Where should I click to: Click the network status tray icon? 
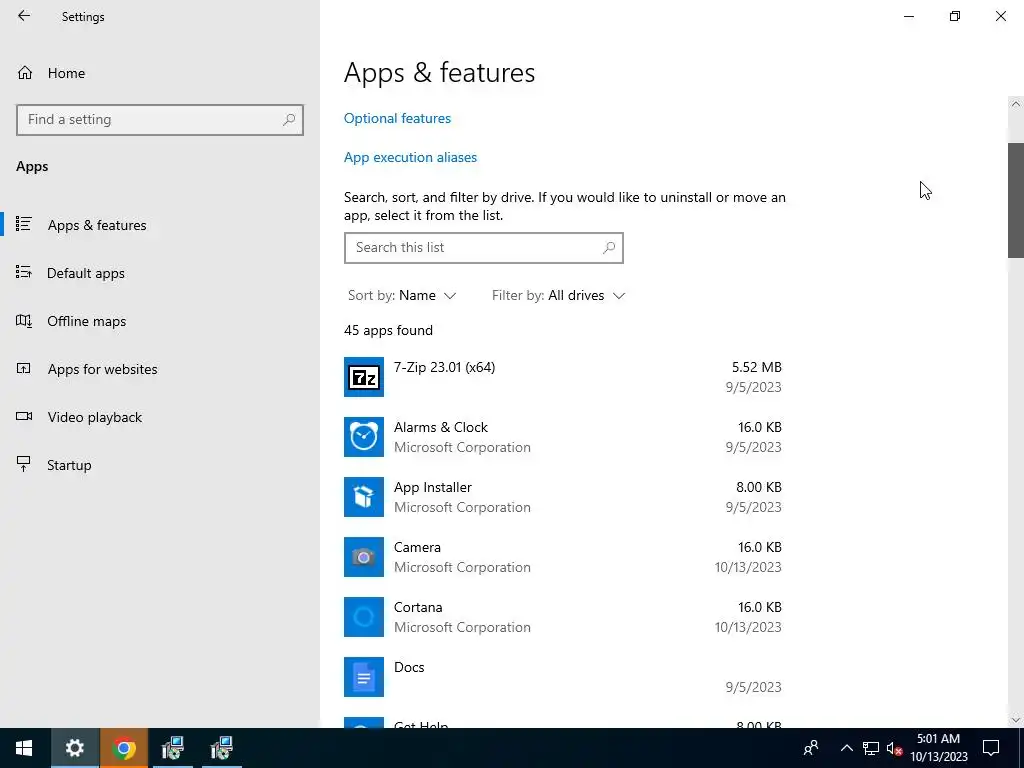coord(871,748)
